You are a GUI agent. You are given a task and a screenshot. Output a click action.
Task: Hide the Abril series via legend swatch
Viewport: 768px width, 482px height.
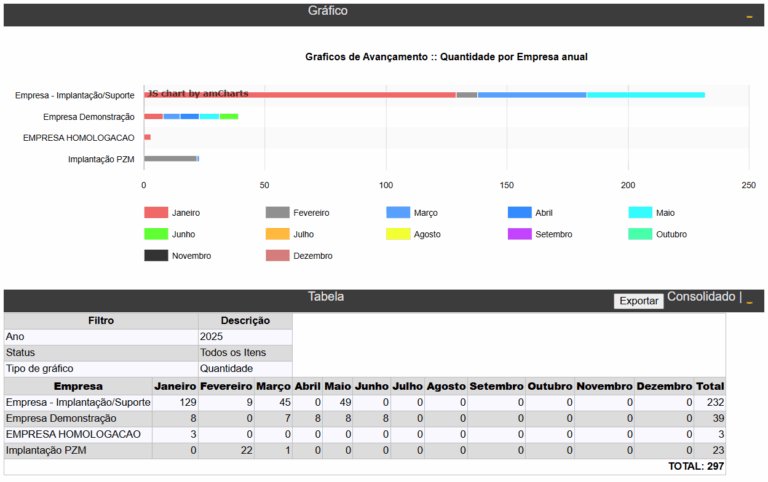pos(519,213)
